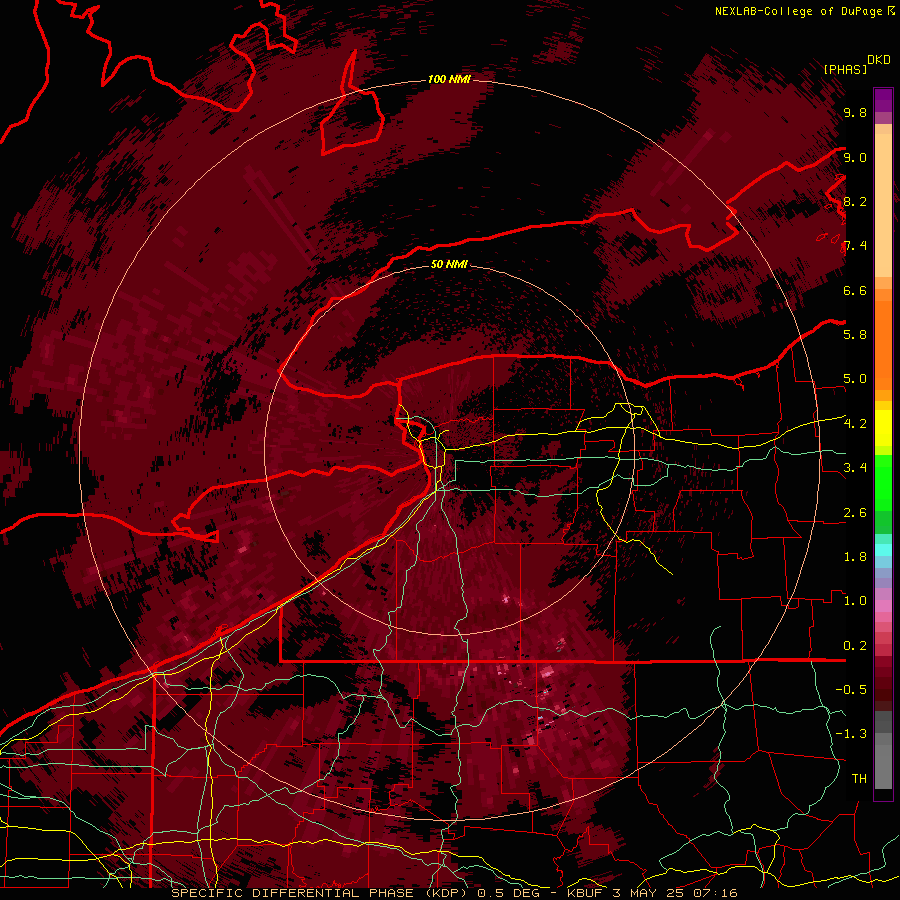The height and width of the screenshot is (900, 900).
Task: Click the 6.6 value on the scale
Action: (855, 291)
